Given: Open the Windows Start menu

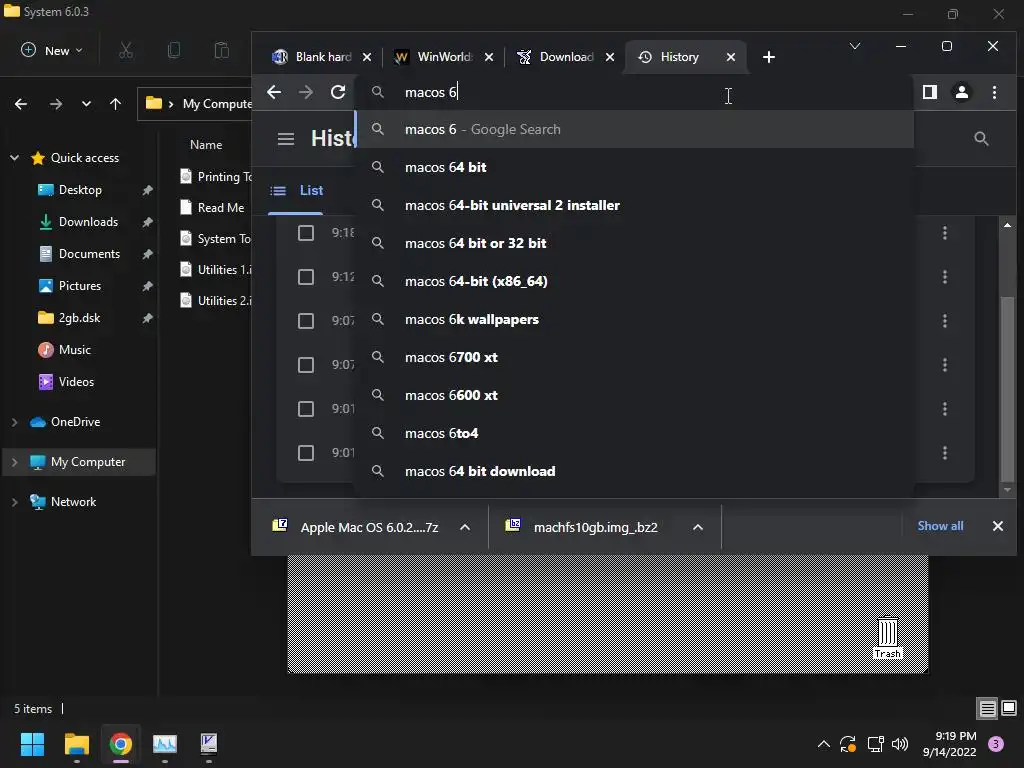Looking at the screenshot, I should point(32,744).
